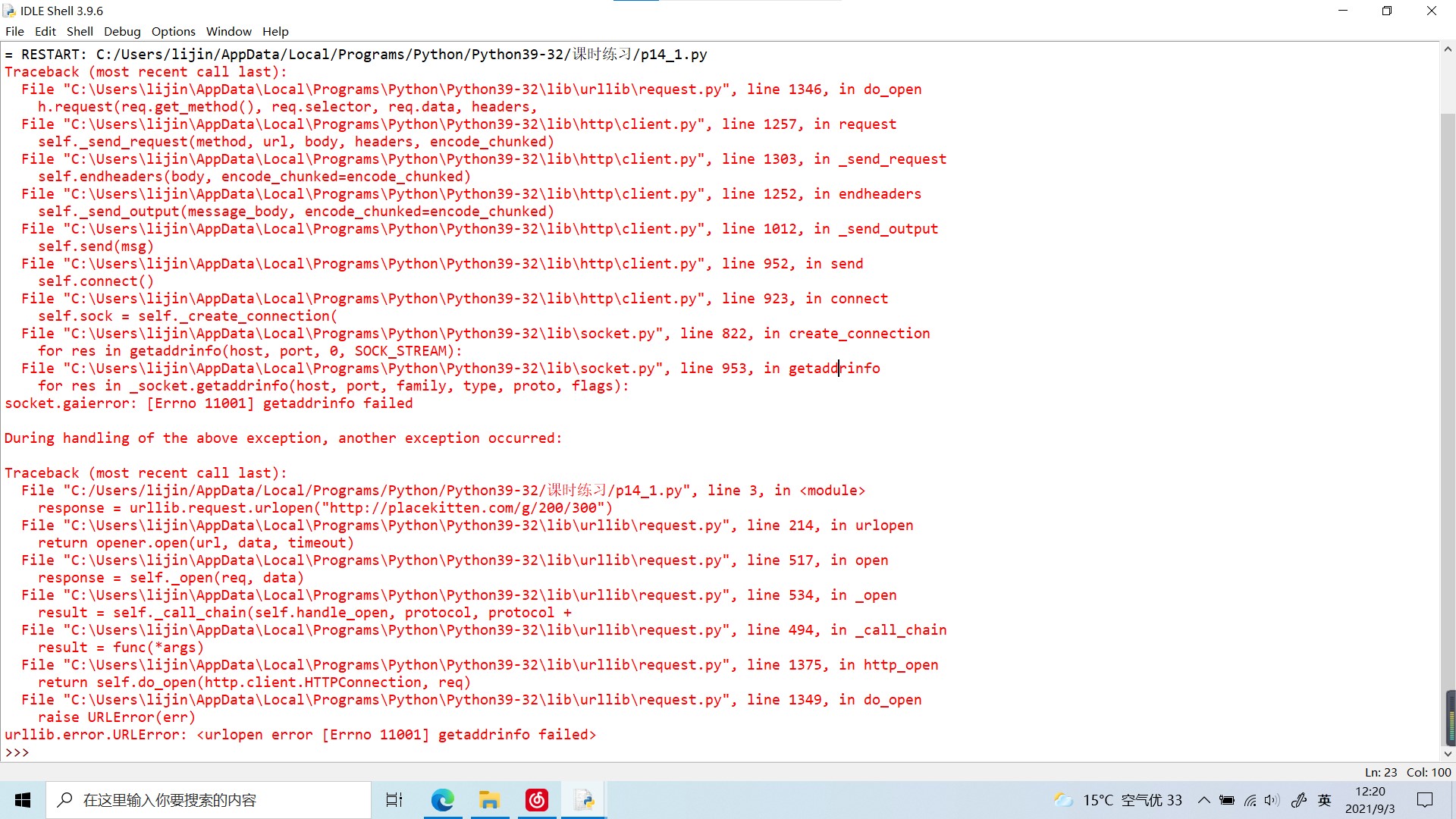Open File Explorer from the taskbar
The width and height of the screenshot is (1456, 819).
(x=489, y=800)
